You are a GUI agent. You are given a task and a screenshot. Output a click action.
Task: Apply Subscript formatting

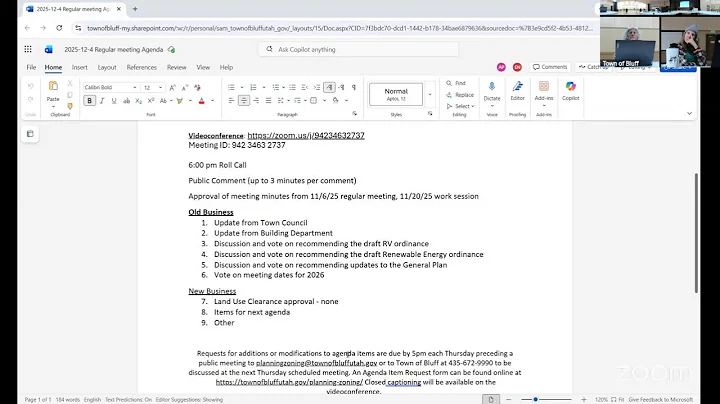[x=138, y=101]
